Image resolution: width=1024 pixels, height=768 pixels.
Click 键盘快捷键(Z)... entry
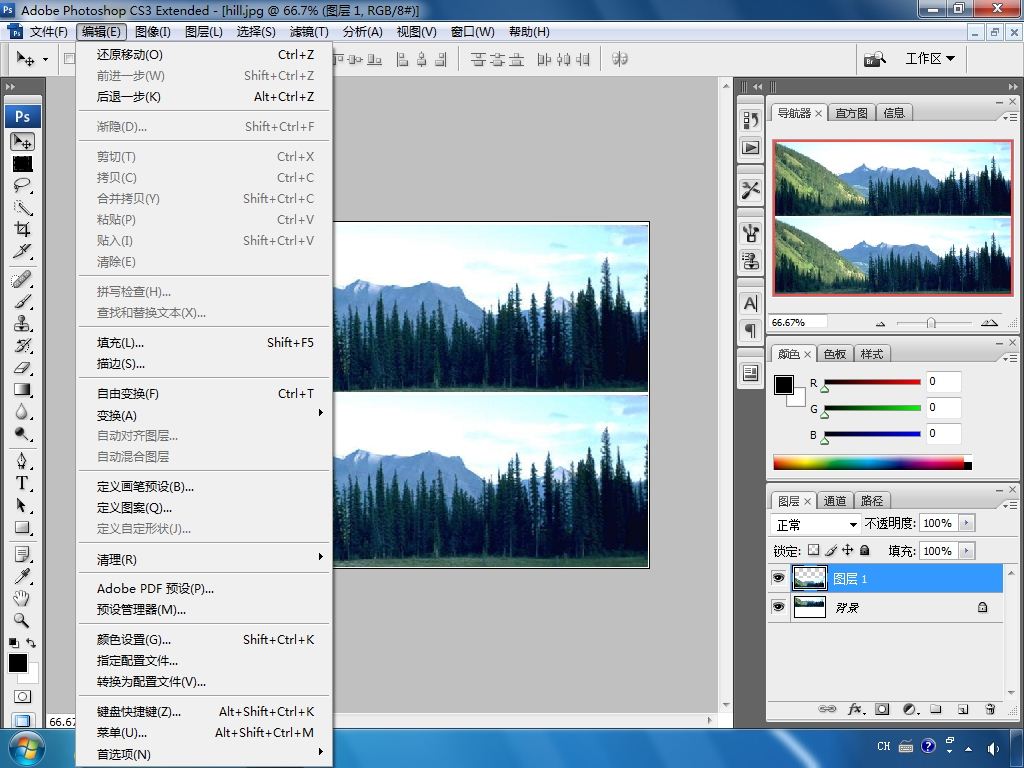click(x=204, y=712)
